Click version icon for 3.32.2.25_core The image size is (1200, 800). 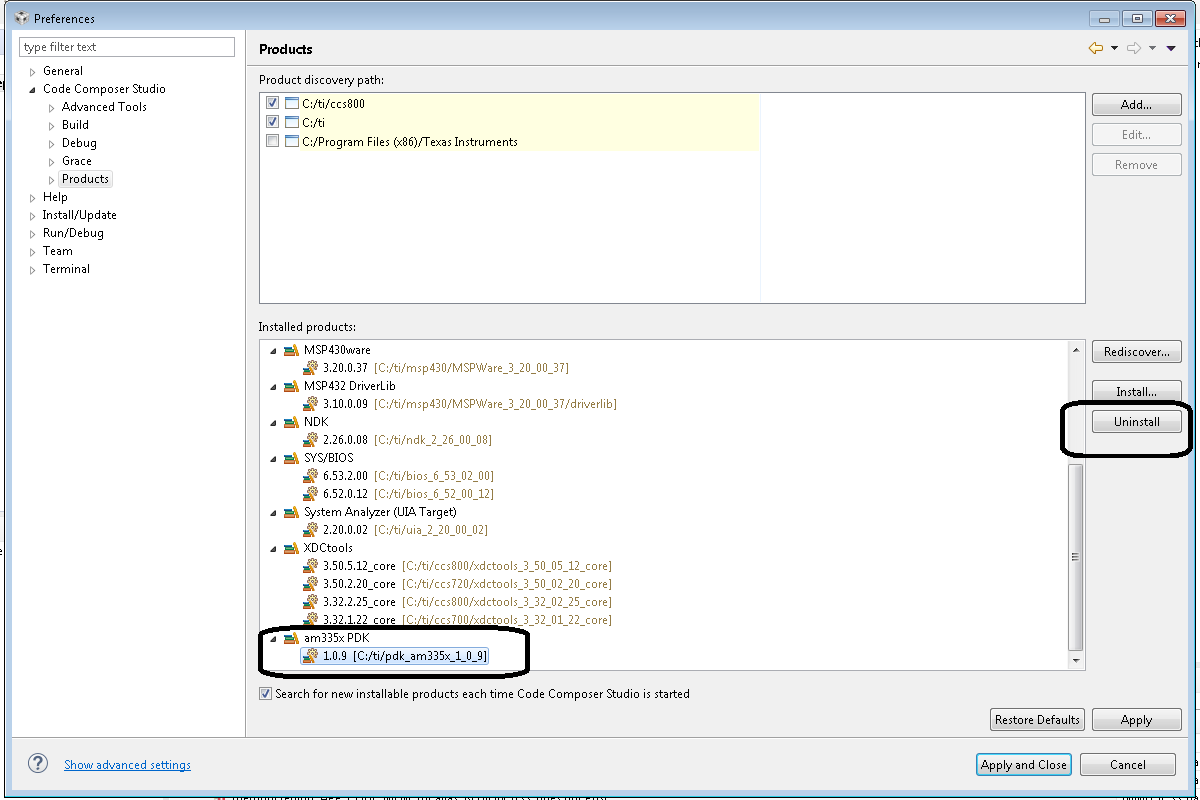(311, 602)
